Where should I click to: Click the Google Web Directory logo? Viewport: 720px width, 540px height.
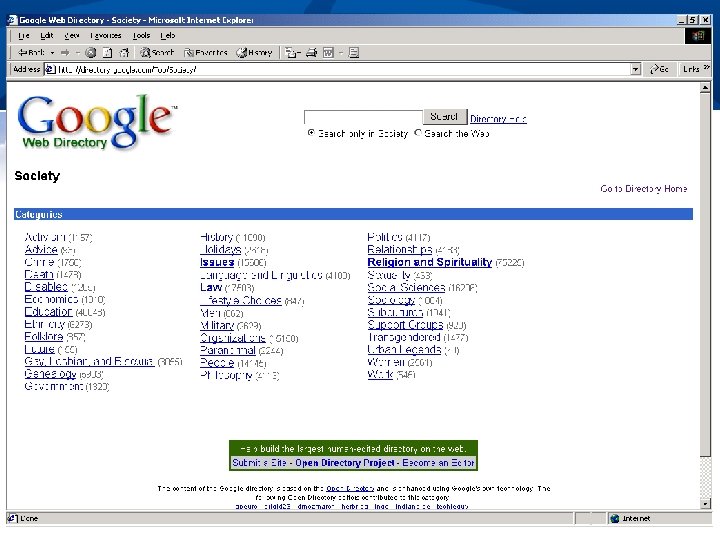point(97,122)
